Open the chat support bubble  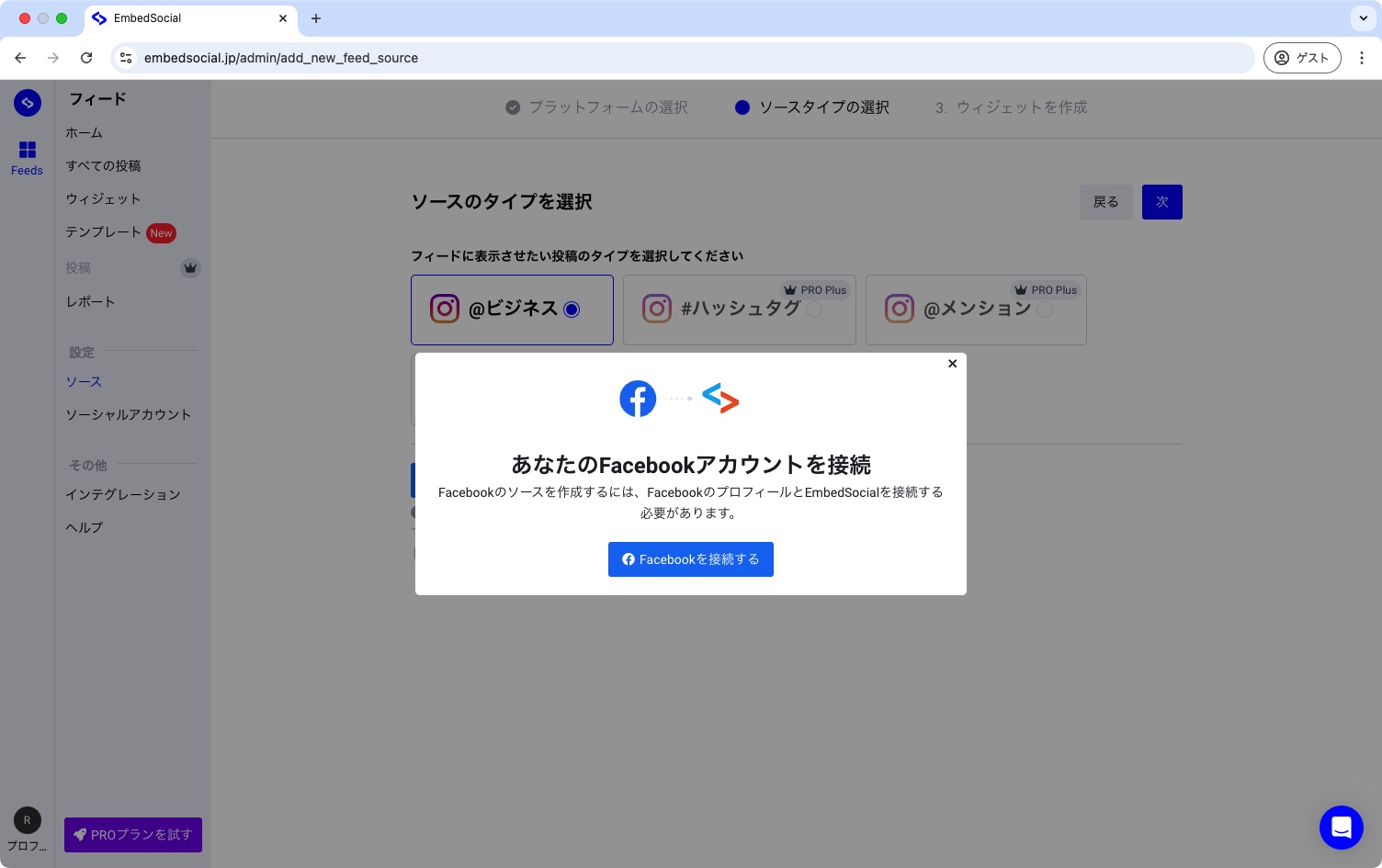click(1341, 828)
